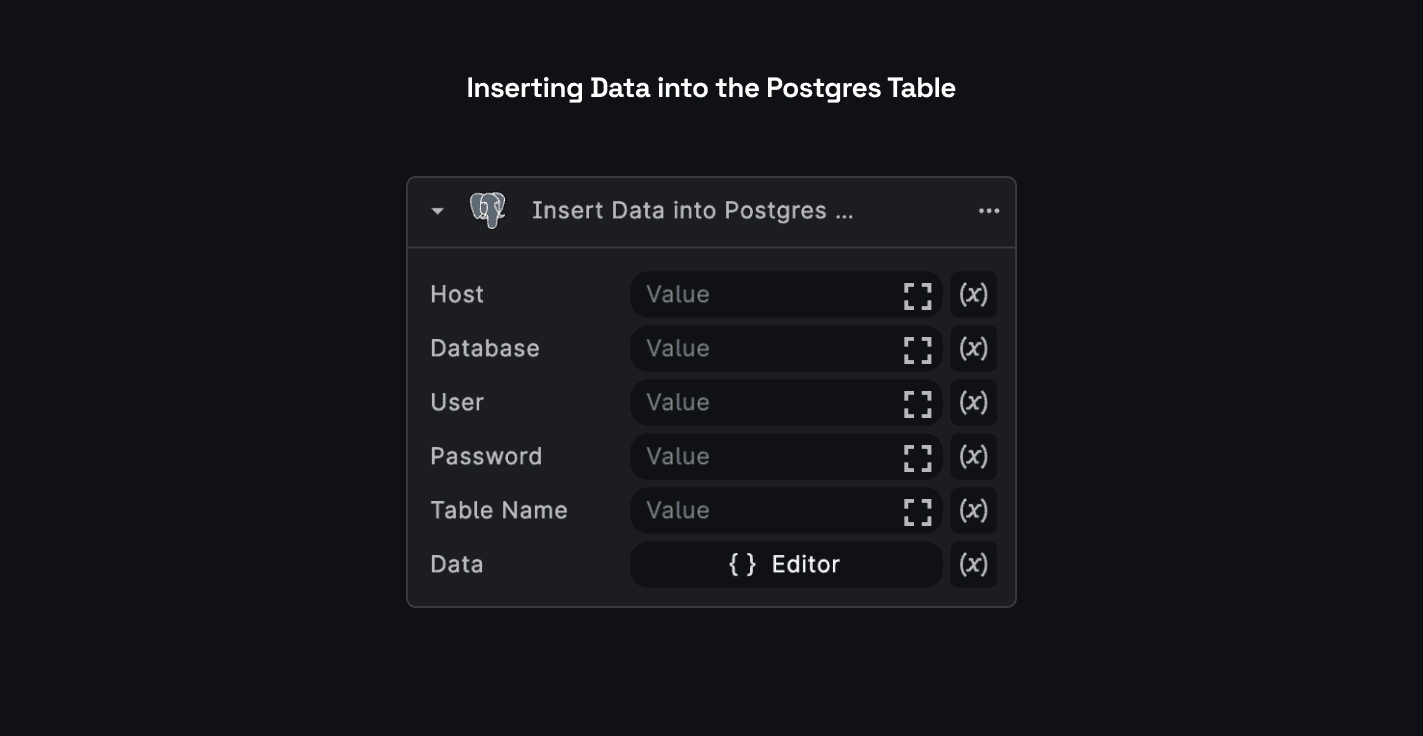Expand the User value field editor
This screenshot has height=736, width=1423.
point(917,403)
